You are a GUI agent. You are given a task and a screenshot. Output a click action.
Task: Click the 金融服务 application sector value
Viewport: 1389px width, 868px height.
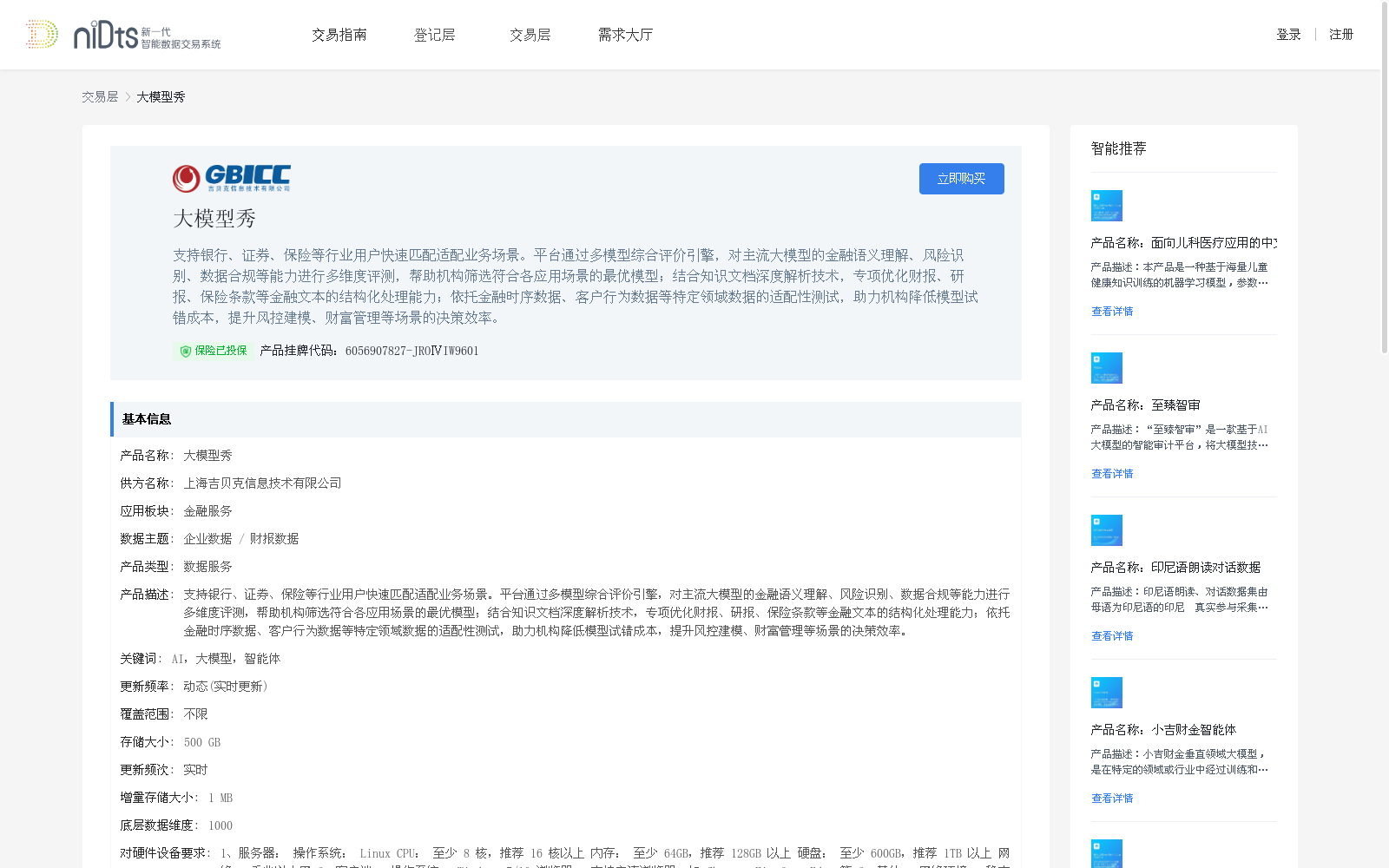pos(207,511)
